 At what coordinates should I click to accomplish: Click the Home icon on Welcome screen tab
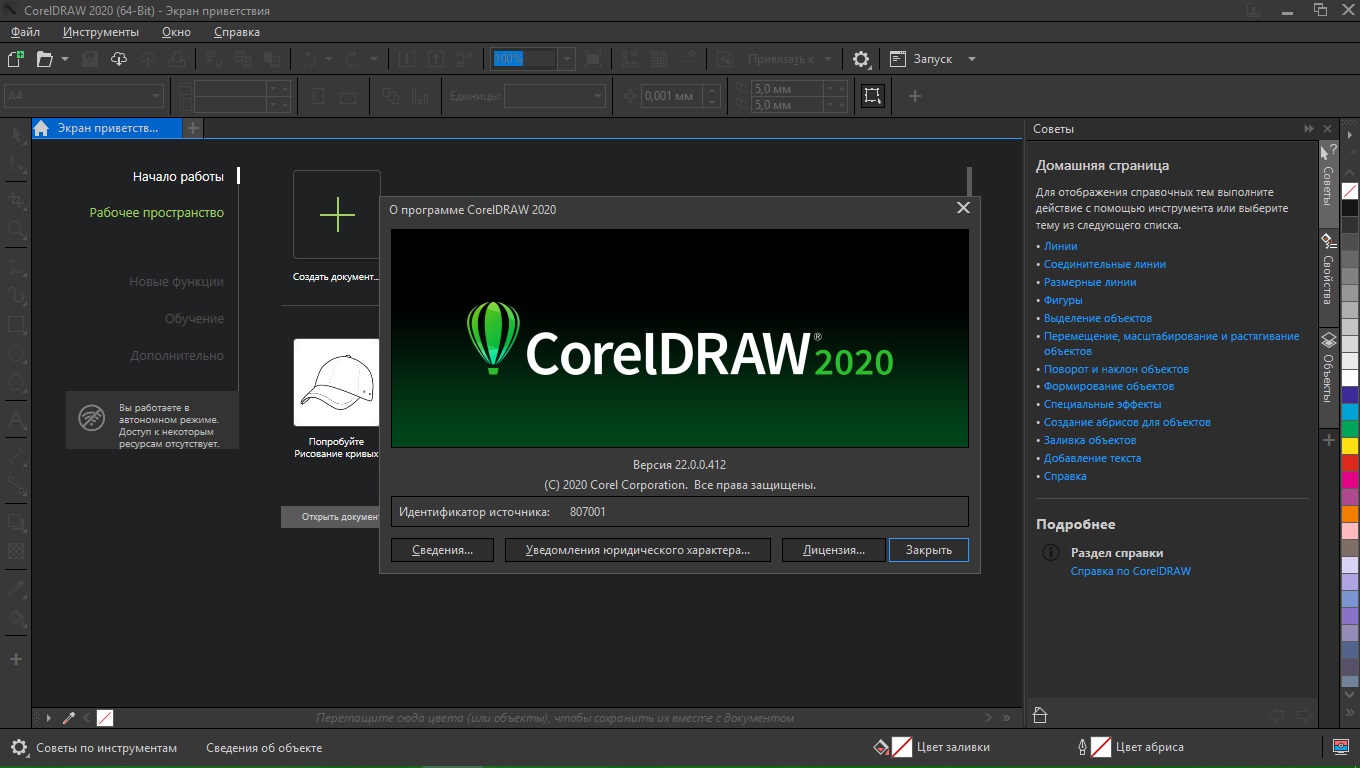click(x=41, y=128)
